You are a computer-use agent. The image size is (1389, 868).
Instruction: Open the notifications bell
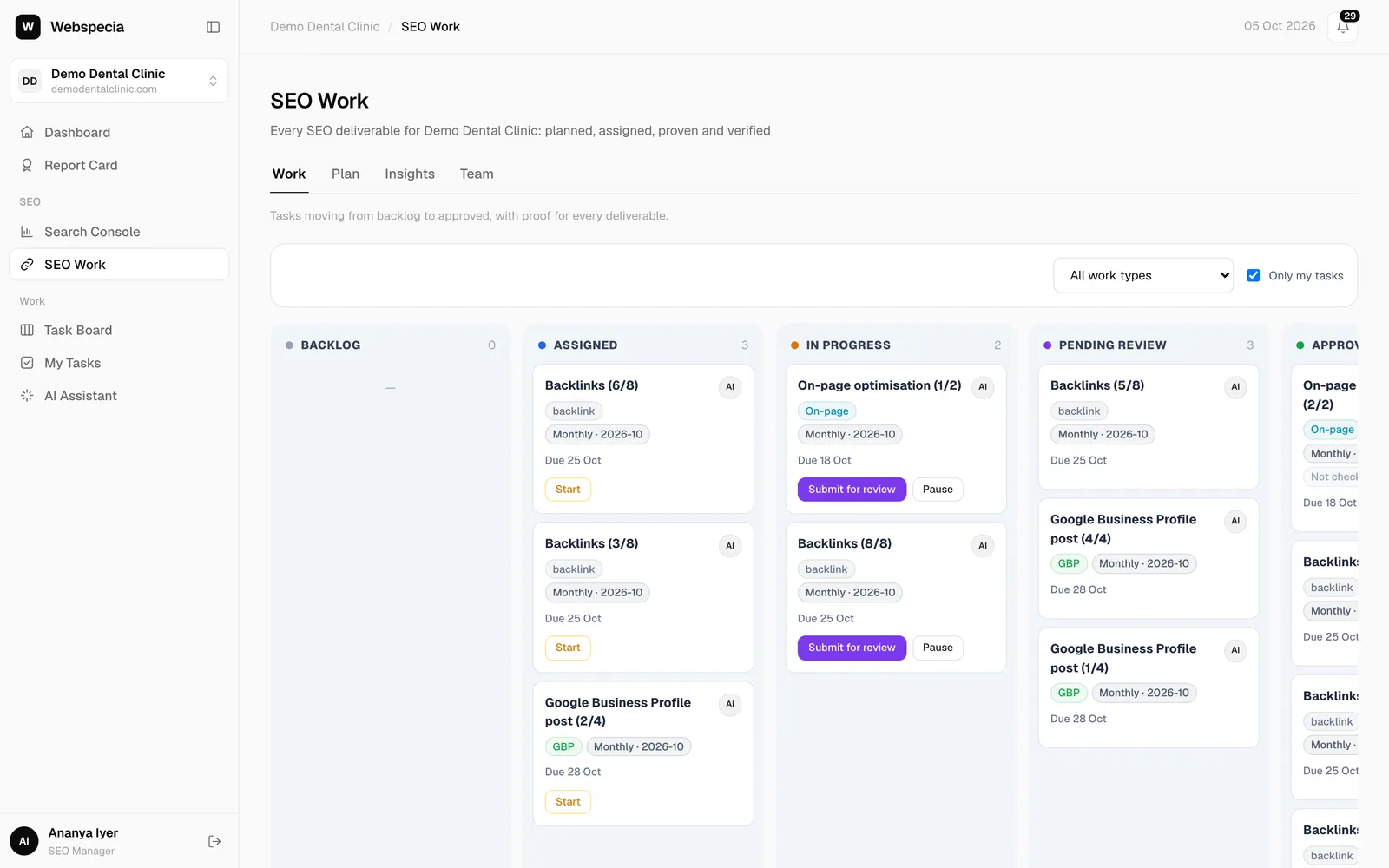click(1343, 27)
